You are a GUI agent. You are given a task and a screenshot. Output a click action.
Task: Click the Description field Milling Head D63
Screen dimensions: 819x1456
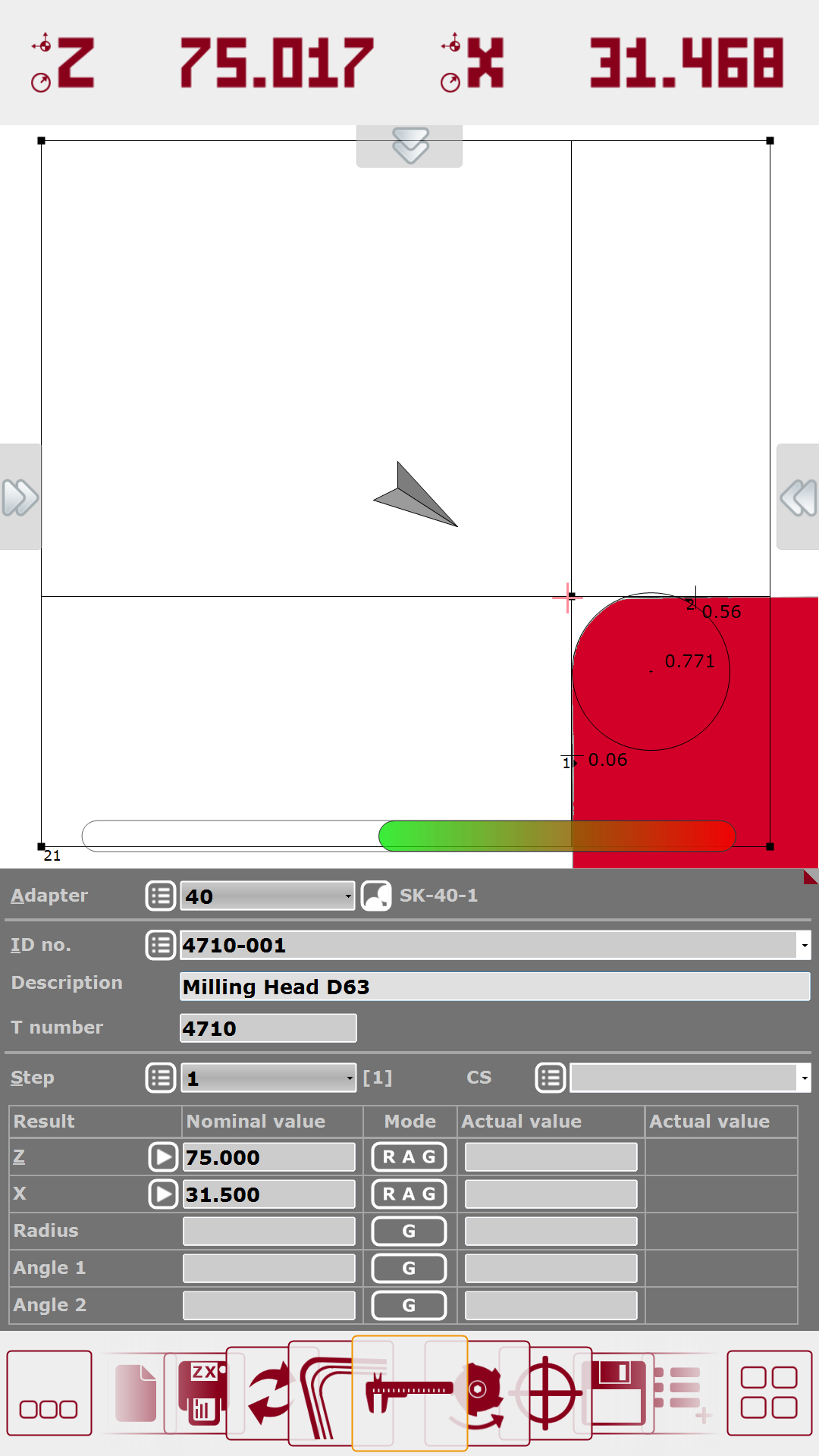click(x=494, y=987)
